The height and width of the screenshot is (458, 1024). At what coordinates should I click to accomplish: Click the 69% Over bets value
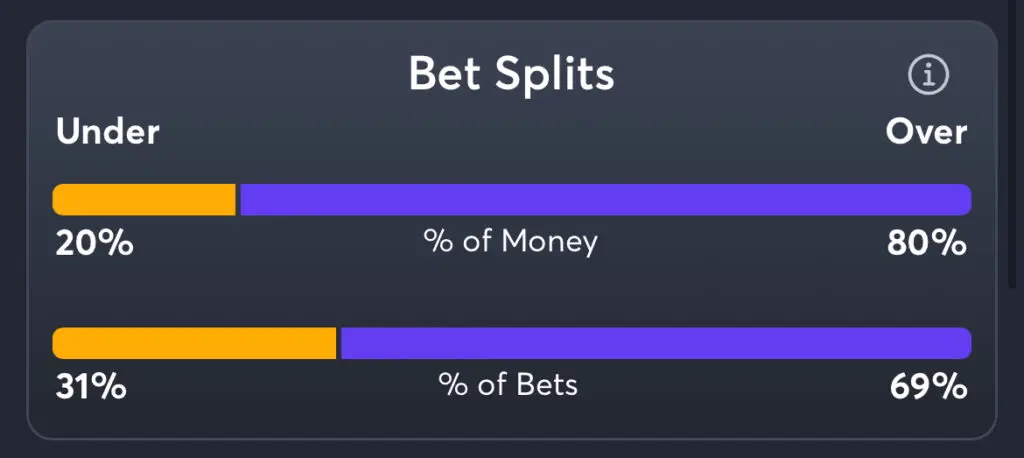click(929, 386)
